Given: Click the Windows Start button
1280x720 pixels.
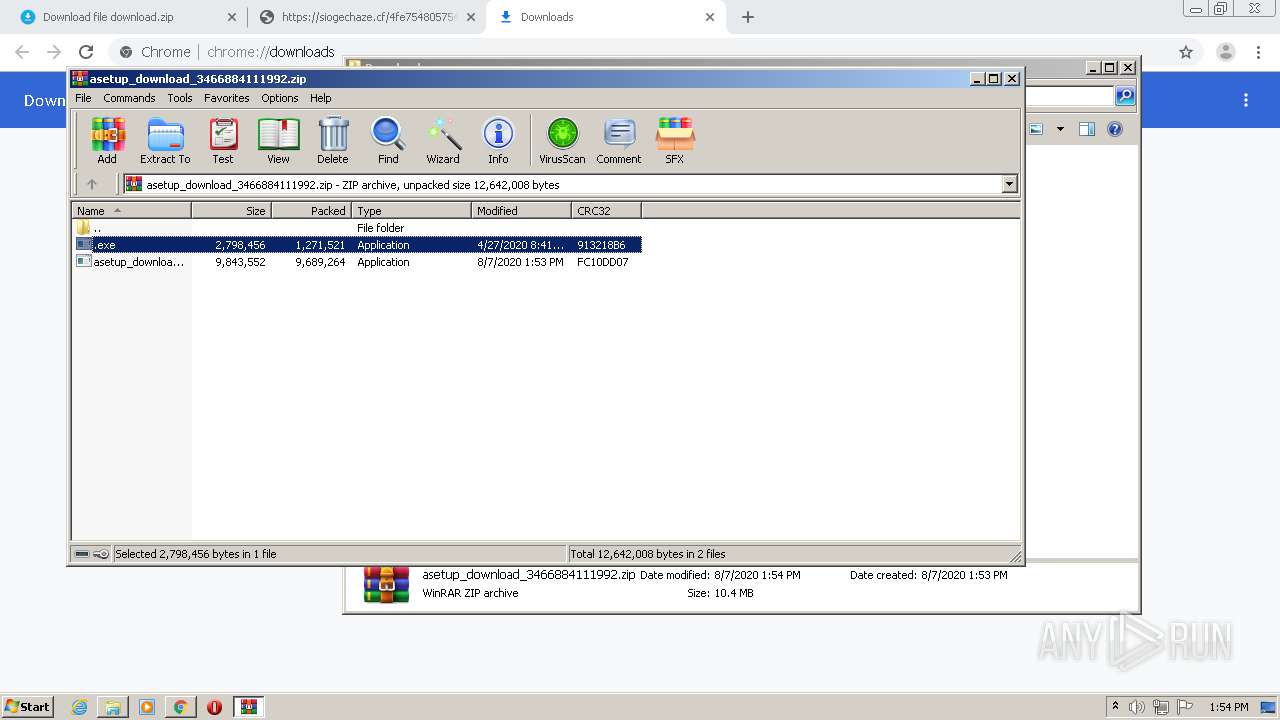Looking at the screenshot, I should [x=28, y=707].
